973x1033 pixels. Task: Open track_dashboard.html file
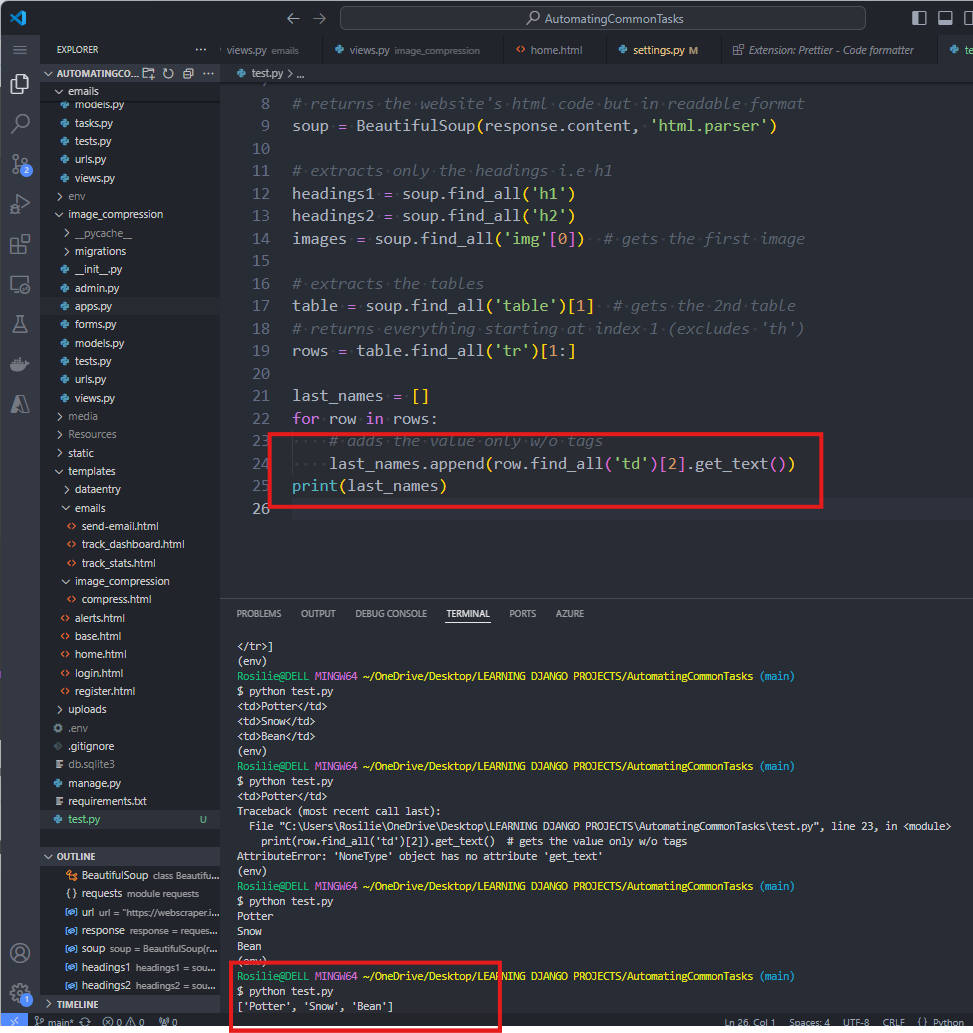pos(132,544)
